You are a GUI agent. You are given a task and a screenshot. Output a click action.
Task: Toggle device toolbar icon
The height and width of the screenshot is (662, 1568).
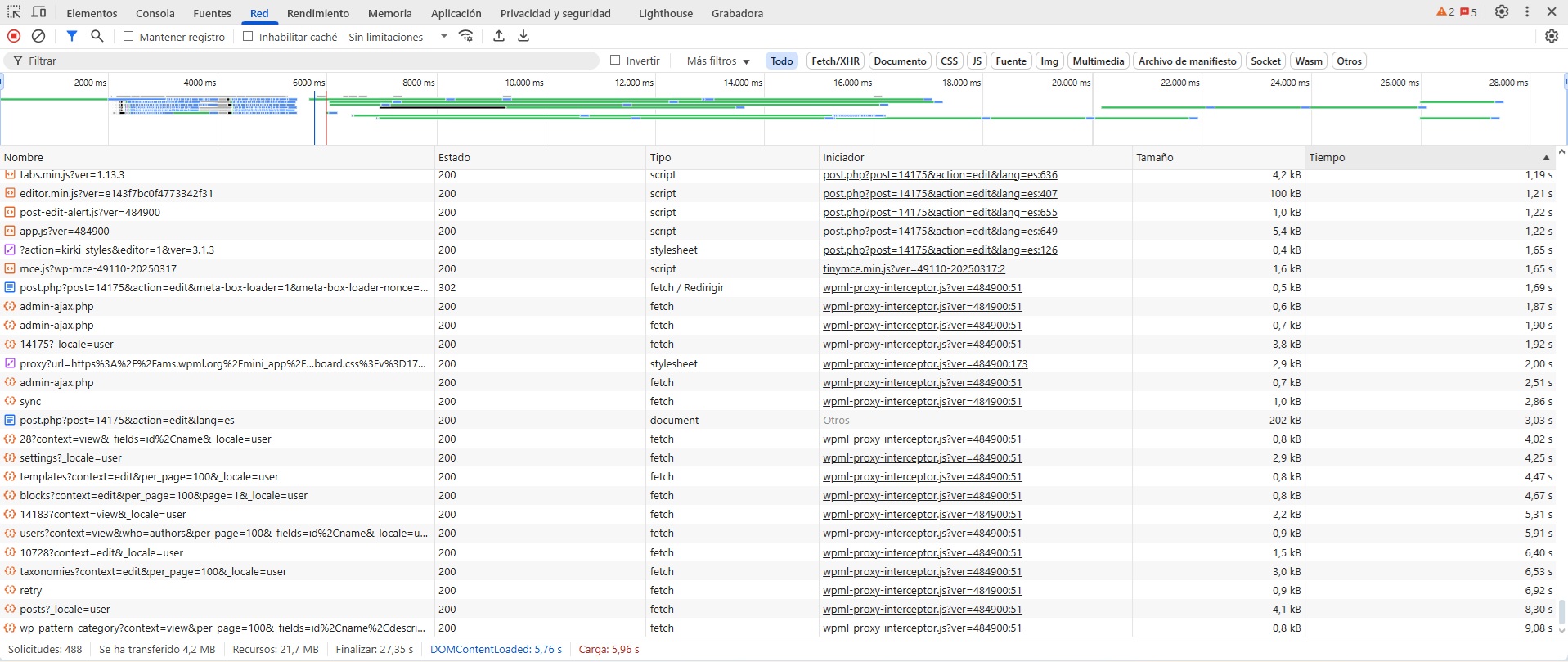[x=38, y=12]
